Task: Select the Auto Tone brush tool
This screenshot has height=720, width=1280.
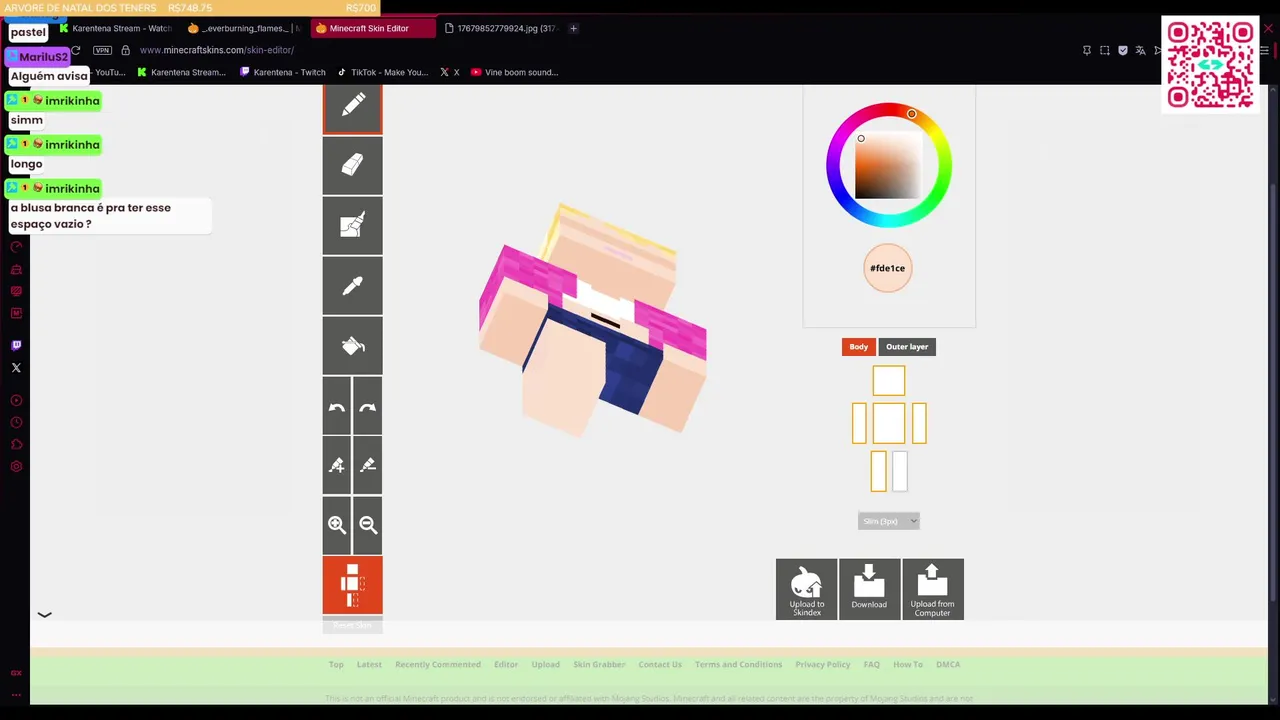Action: click(x=352, y=225)
